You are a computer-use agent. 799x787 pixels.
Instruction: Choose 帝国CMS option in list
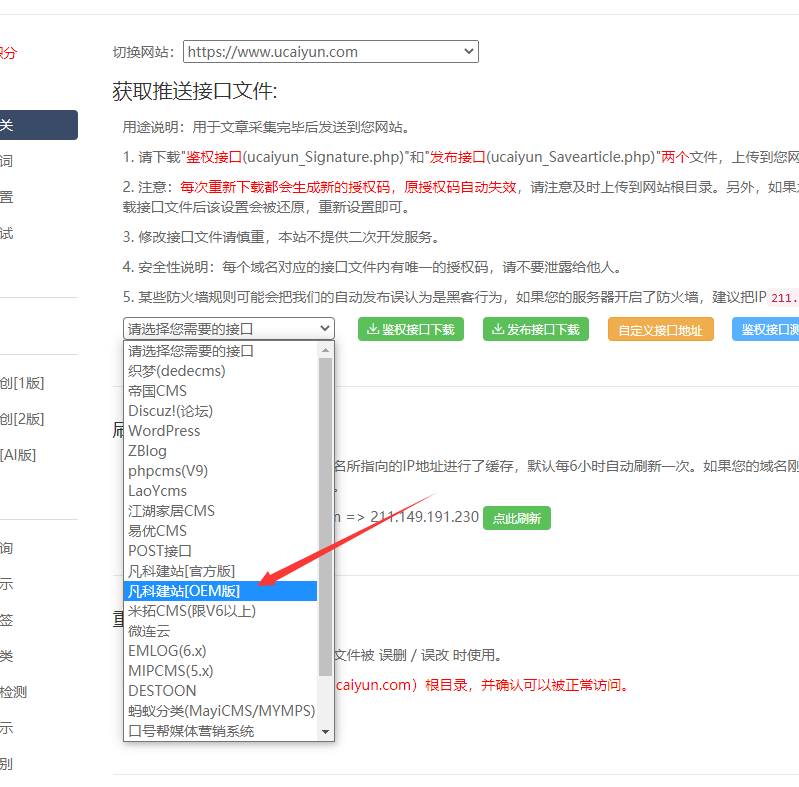pyautogui.click(x=157, y=391)
